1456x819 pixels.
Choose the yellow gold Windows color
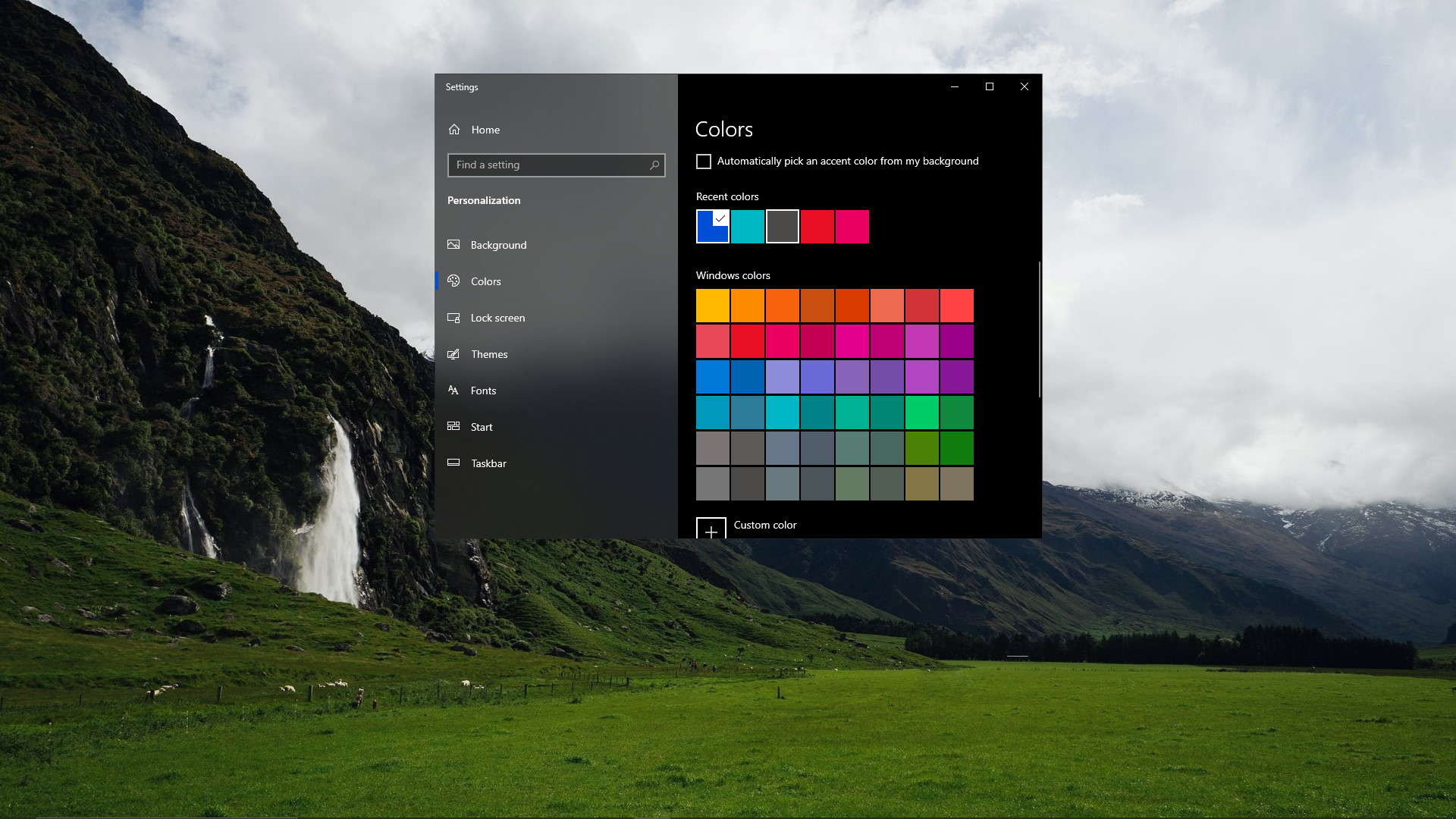[713, 306]
